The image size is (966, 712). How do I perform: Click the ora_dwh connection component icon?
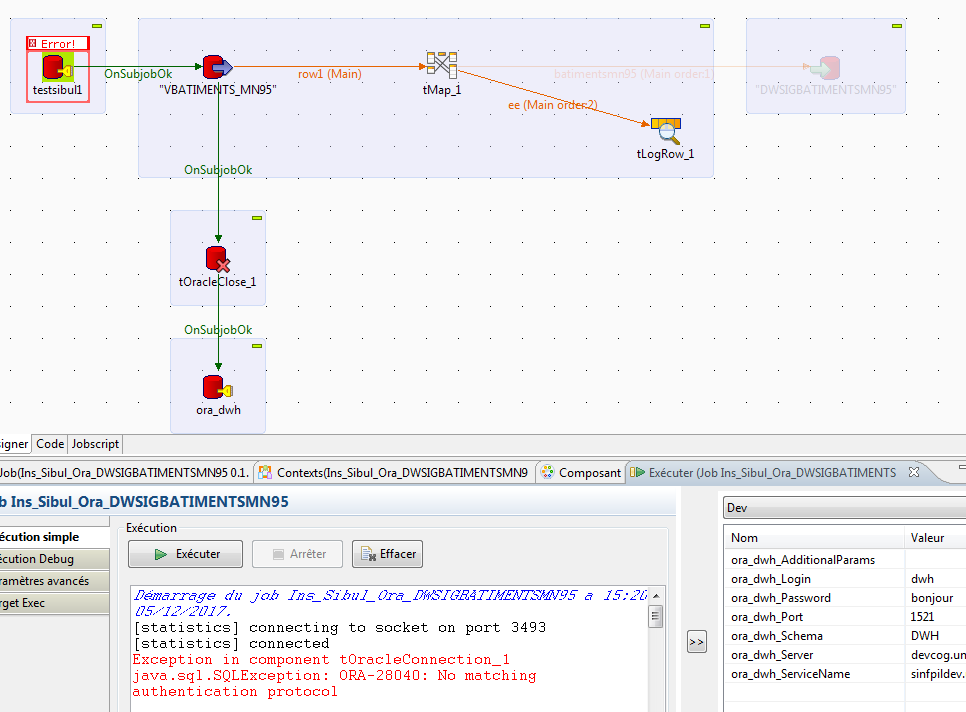point(217,386)
